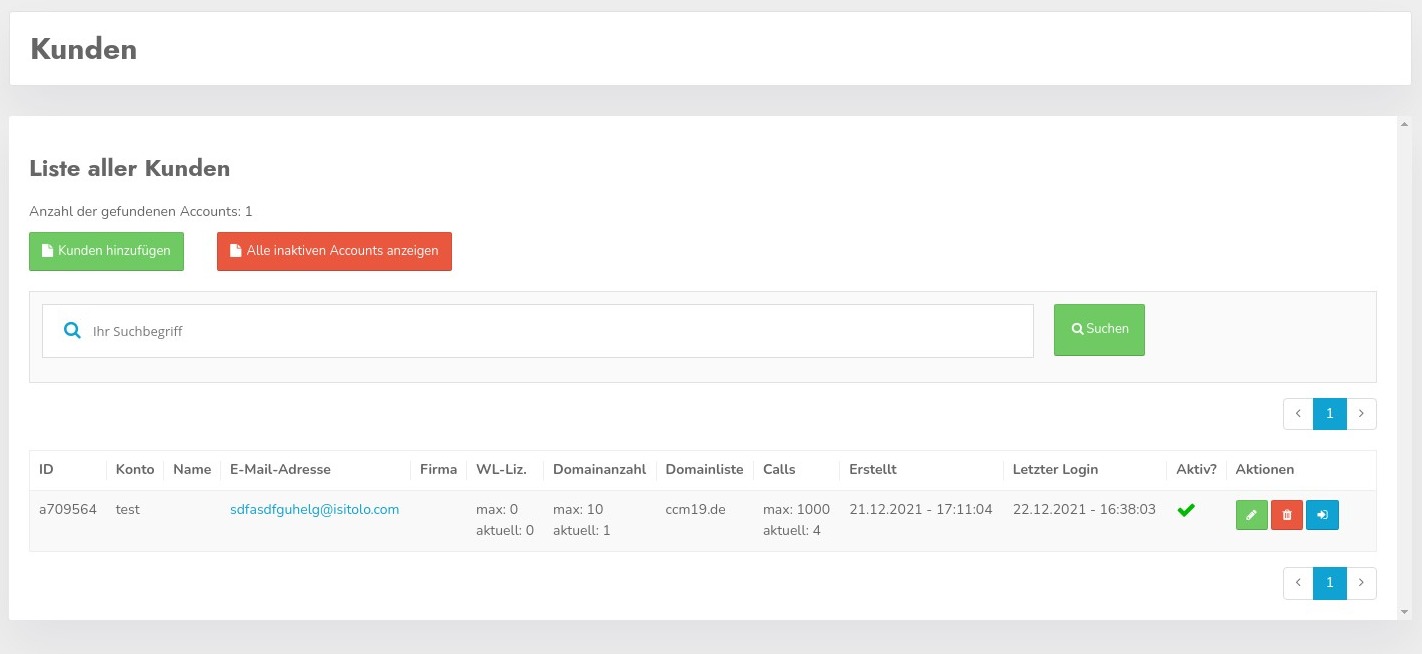Go to next page using top pagination arrow
The image size is (1422, 654).
click(x=1361, y=414)
